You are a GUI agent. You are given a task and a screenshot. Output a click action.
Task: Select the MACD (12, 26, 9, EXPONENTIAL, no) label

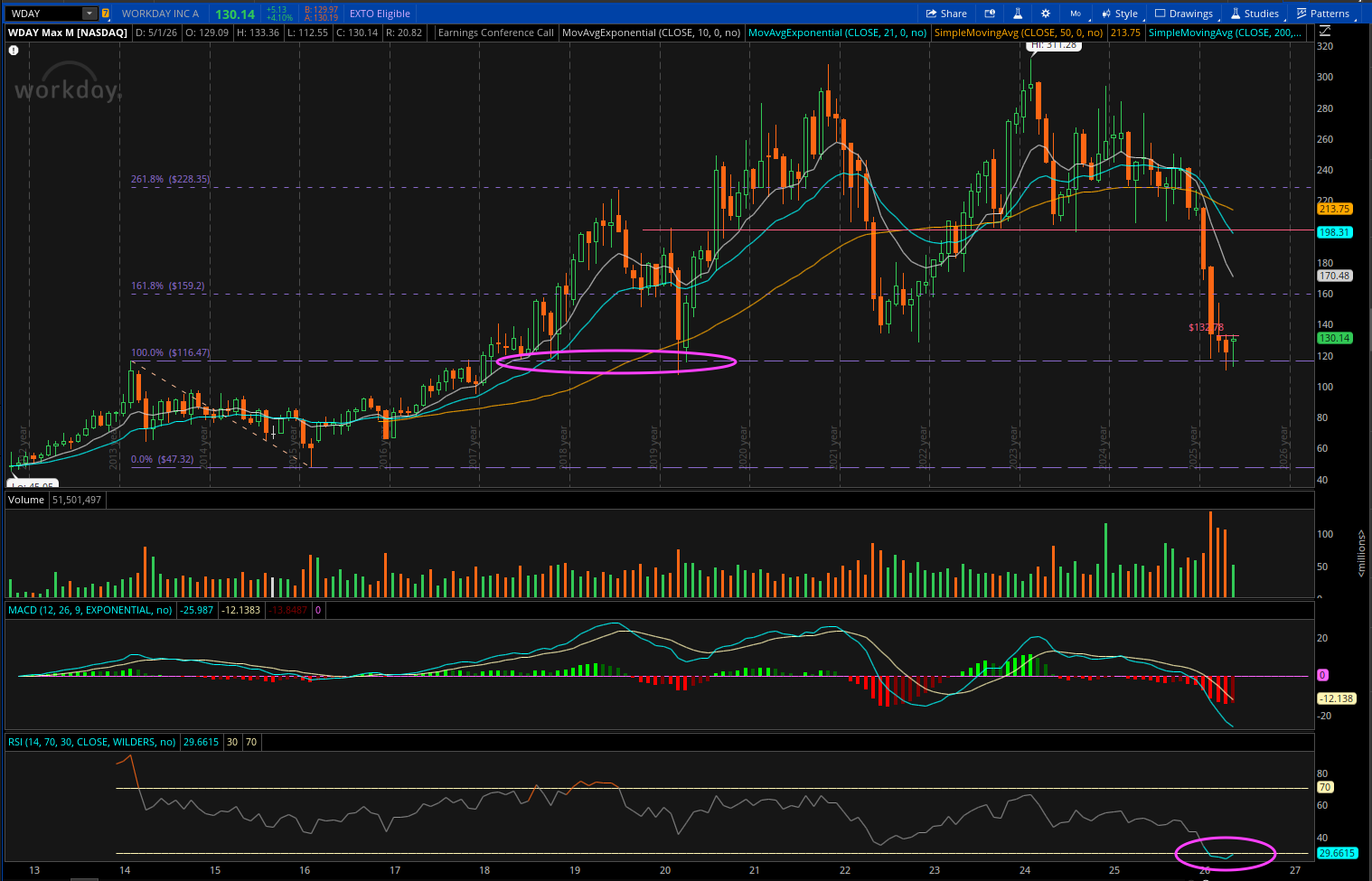click(x=89, y=610)
